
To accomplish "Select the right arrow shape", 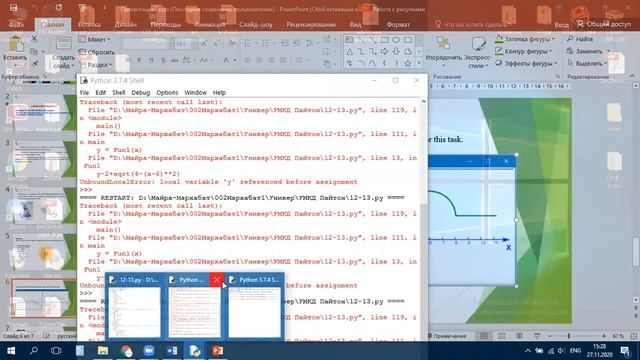I will pos(384,52).
